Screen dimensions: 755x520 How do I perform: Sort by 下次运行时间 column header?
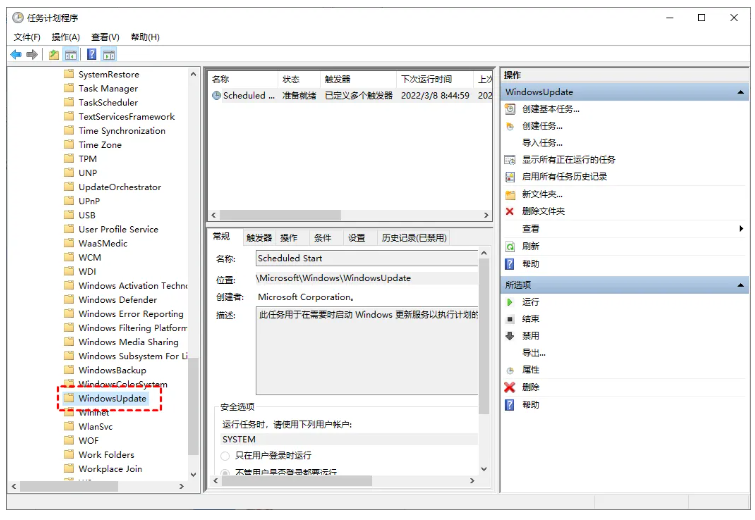click(x=435, y=79)
